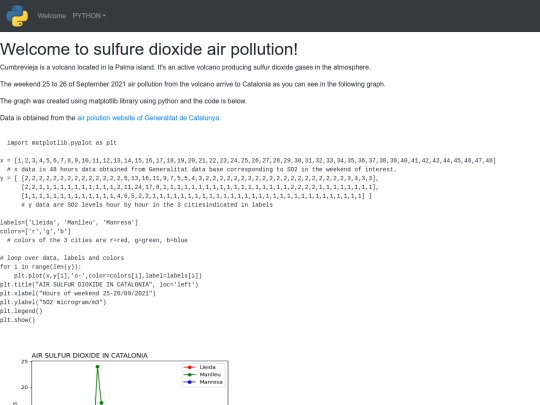The image size is (540, 405).
Task: Click the Lleida legend entry in chart
Action: tap(203, 367)
